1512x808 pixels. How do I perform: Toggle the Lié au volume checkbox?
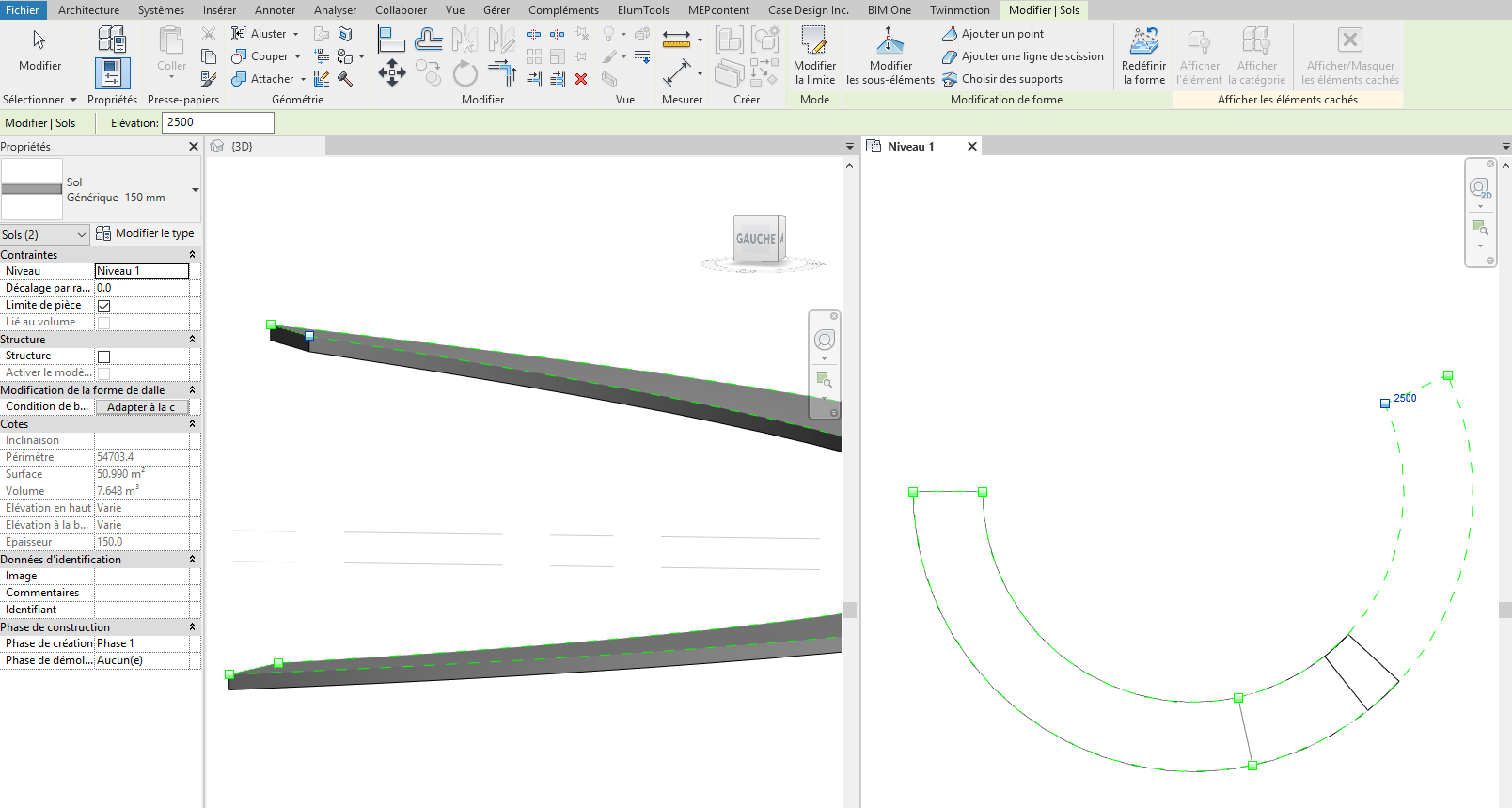pos(104,323)
